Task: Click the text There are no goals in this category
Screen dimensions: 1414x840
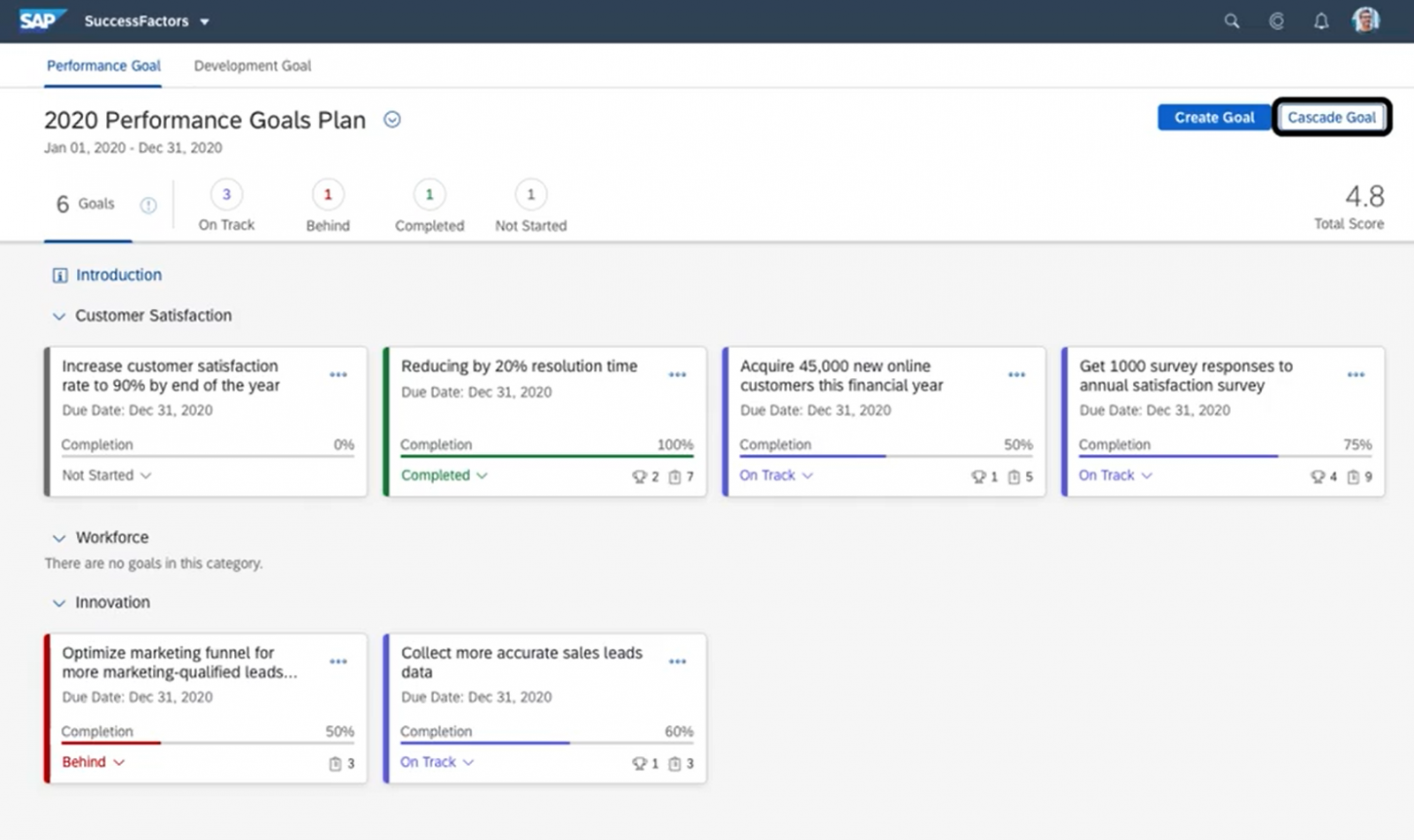Action: [x=154, y=564]
